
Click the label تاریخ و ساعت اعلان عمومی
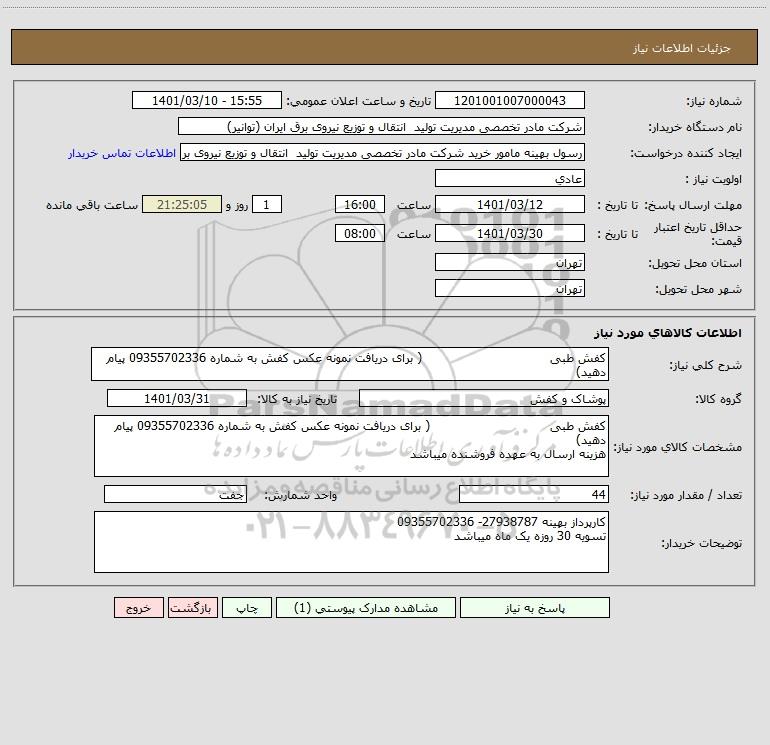click(x=359, y=101)
